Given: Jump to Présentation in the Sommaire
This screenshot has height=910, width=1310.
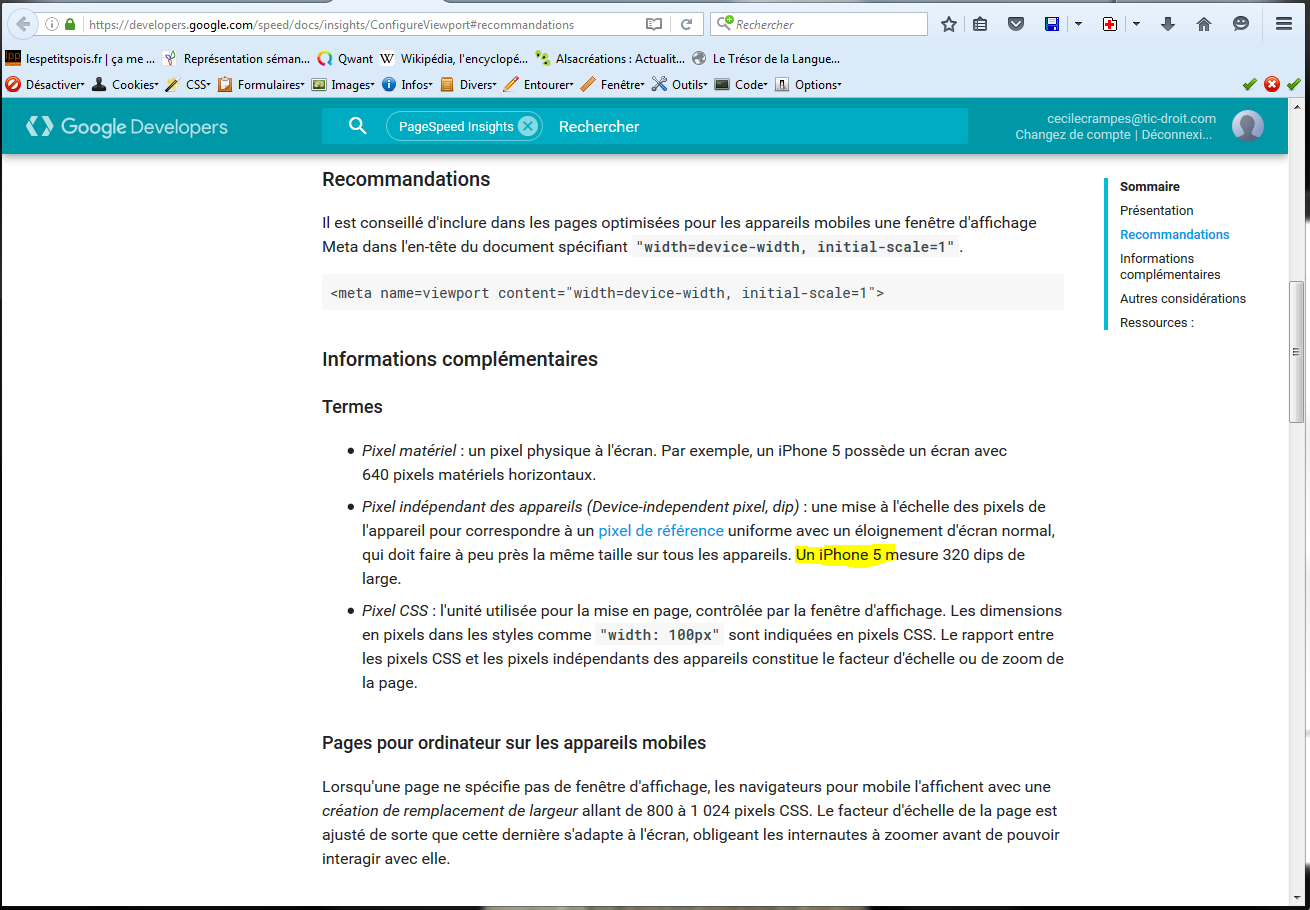Looking at the screenshot, I should pos(1156,211).
